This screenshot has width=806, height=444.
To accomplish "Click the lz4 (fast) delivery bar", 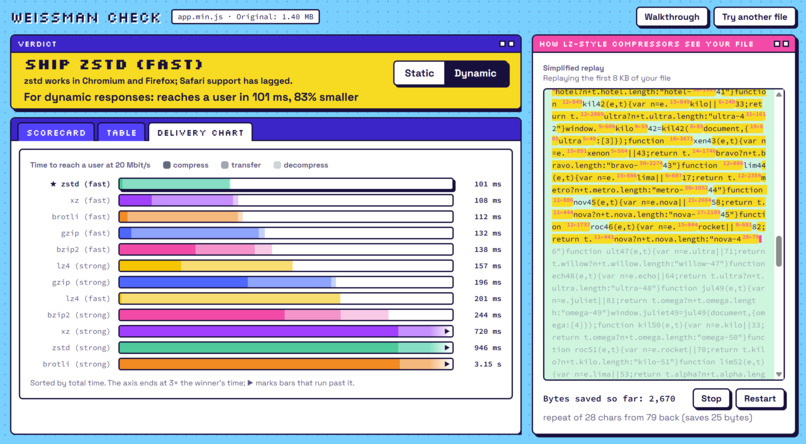I will pyautogui.click(x=286, y=299).
